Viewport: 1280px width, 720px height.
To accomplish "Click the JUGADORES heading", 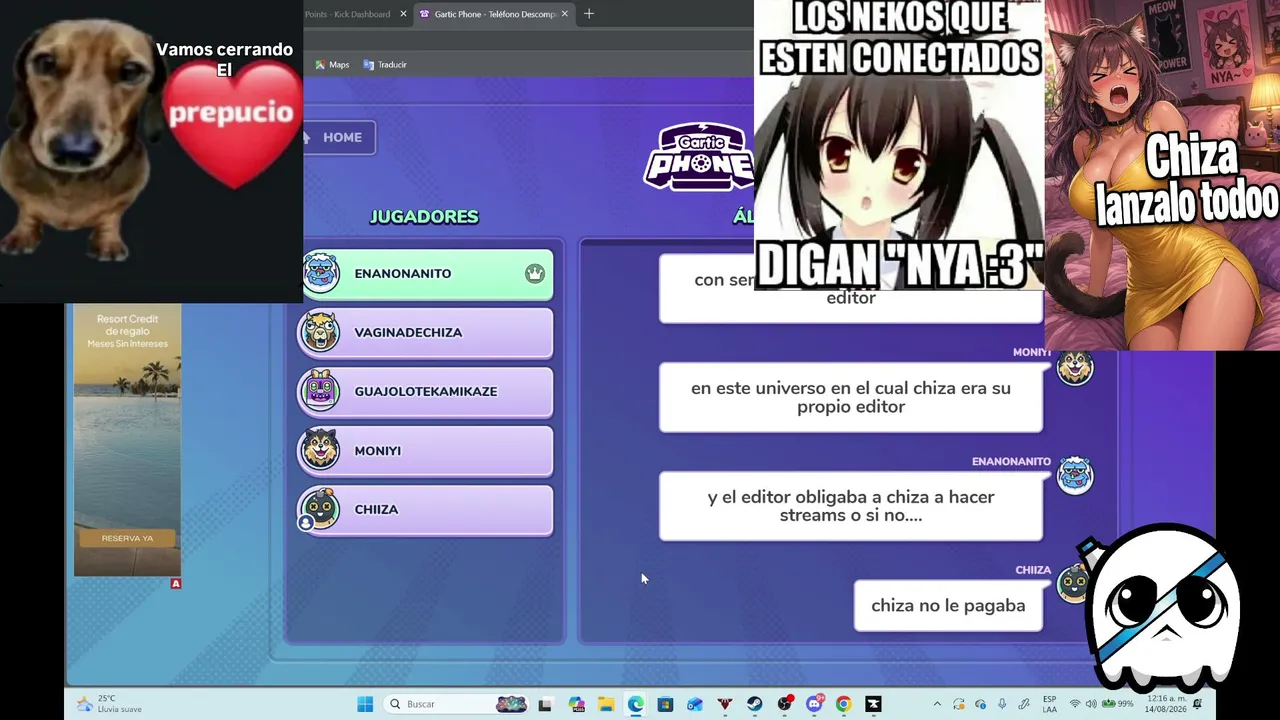I will click(424, 217).
